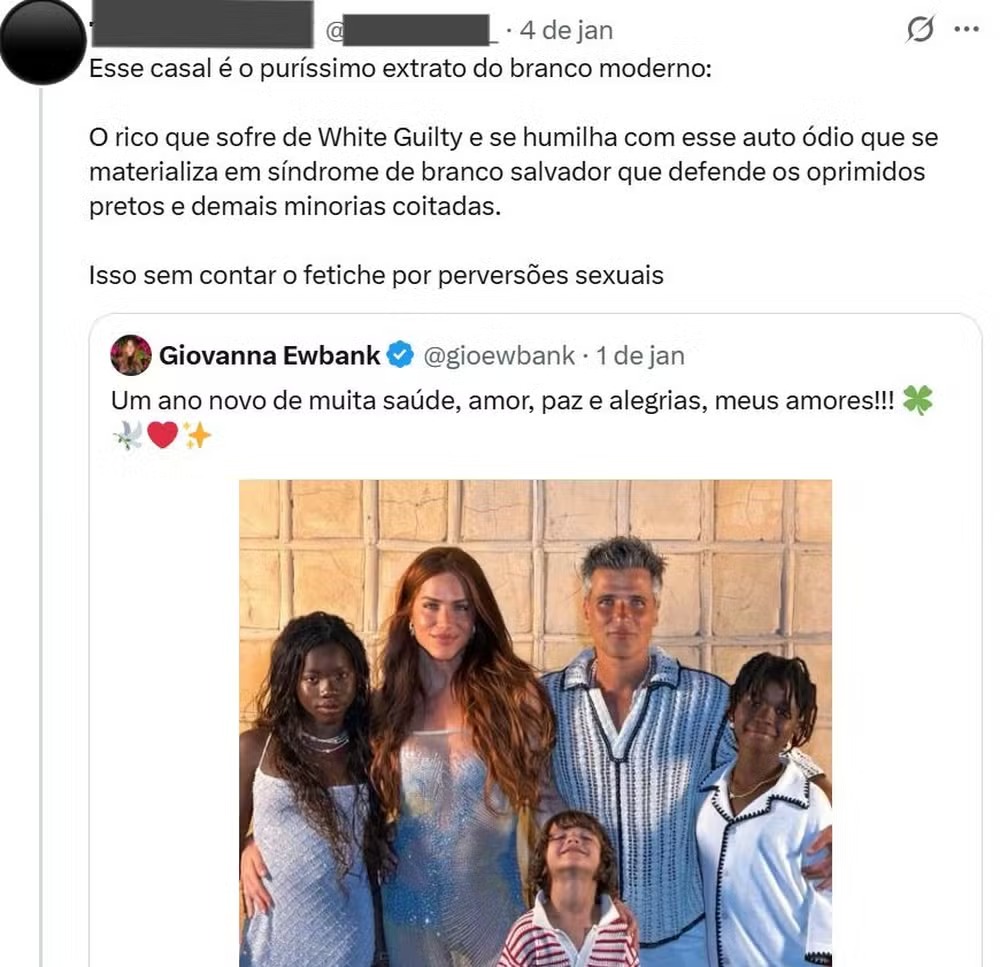Click Giovanna Ewbank's small profile picture
This screenshot has width=1000, height=967.
coord(131,355)
